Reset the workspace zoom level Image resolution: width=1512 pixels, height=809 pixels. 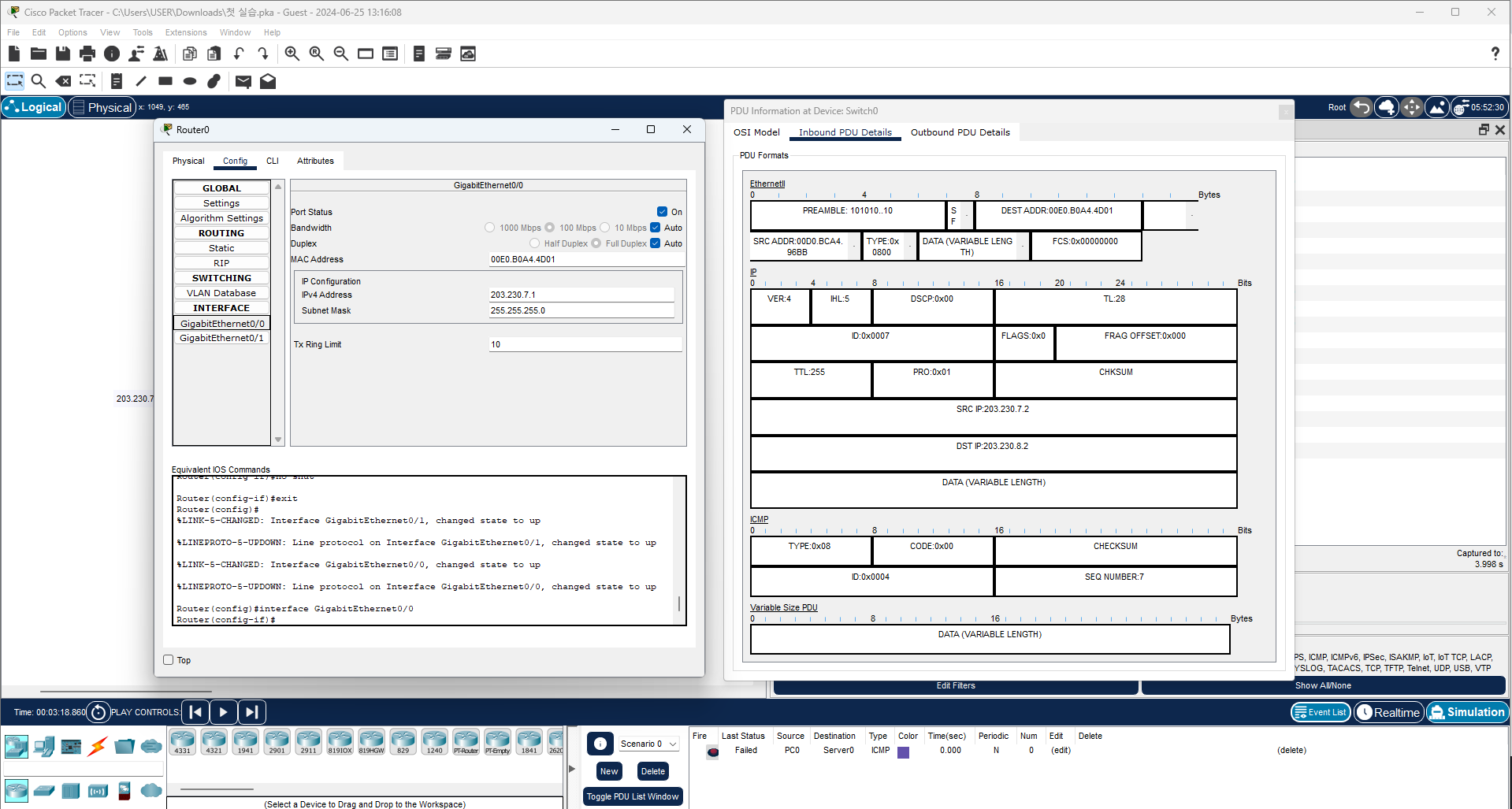pyautogui.click(x=317, y=54)
